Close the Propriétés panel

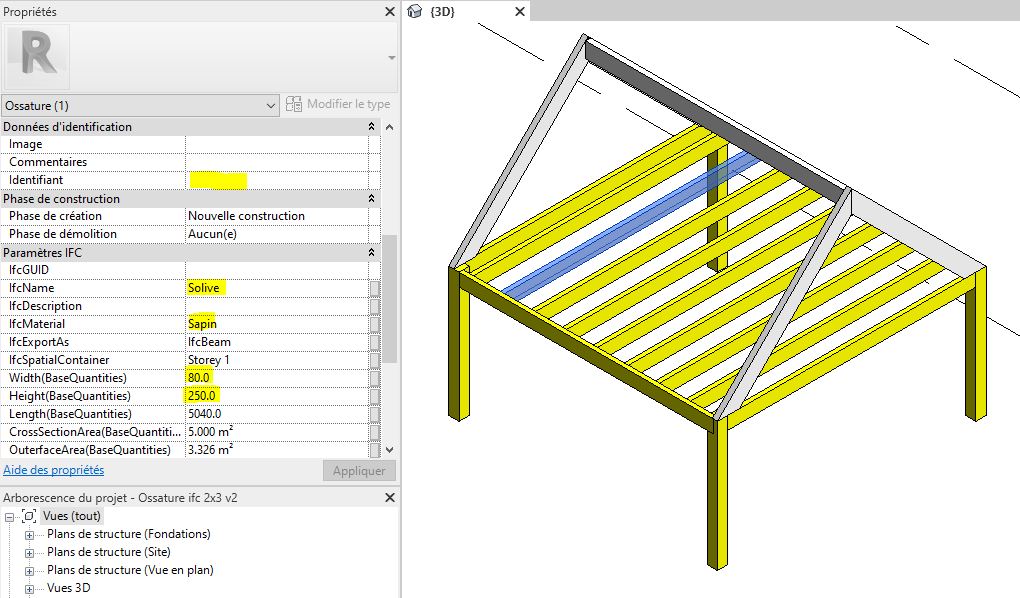click(390, 12)
